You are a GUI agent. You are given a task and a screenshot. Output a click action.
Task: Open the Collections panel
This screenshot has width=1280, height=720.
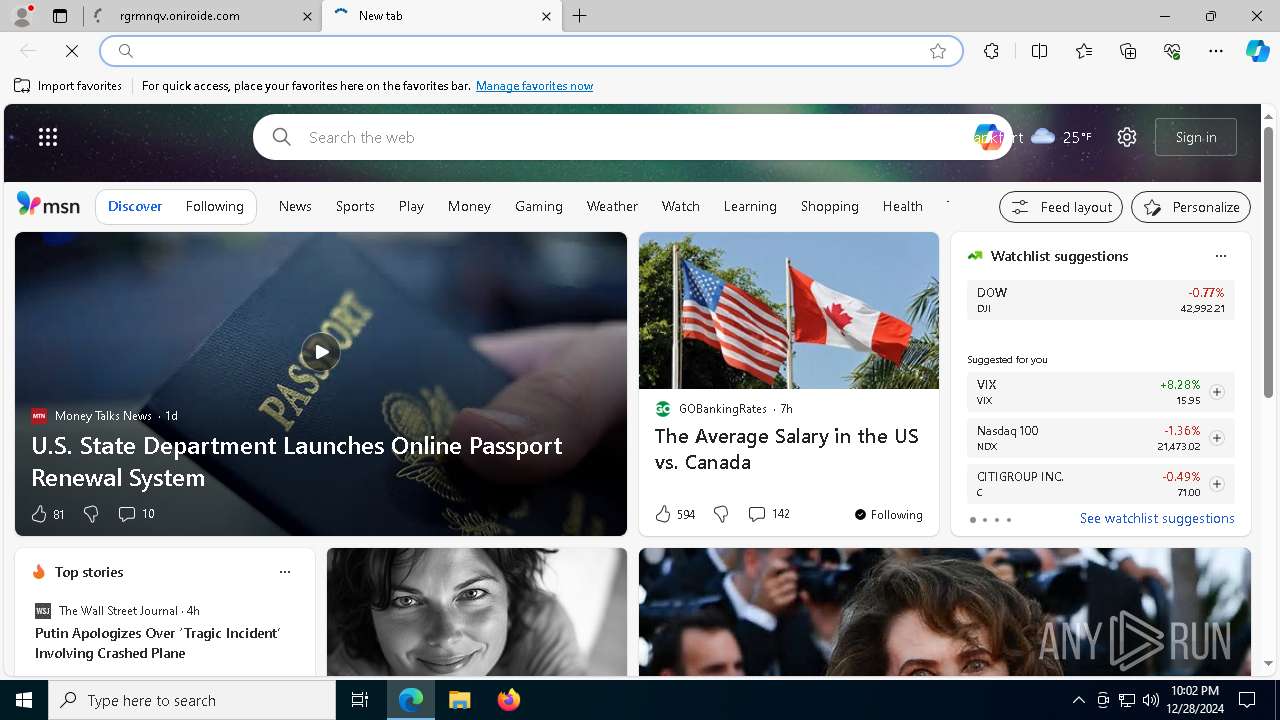(x=1128, y=51)
